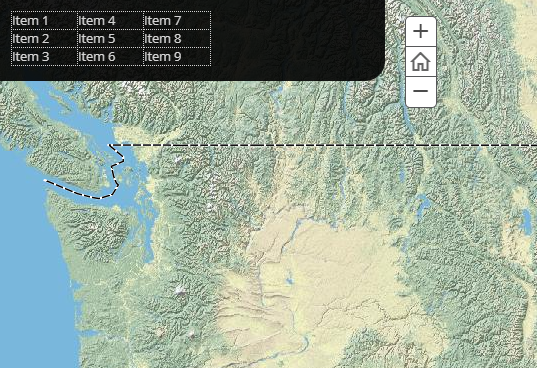Select Item 8 in the grid
This screenshot has height=368, width=537.
pyautogui.click(x=177, y=39)
